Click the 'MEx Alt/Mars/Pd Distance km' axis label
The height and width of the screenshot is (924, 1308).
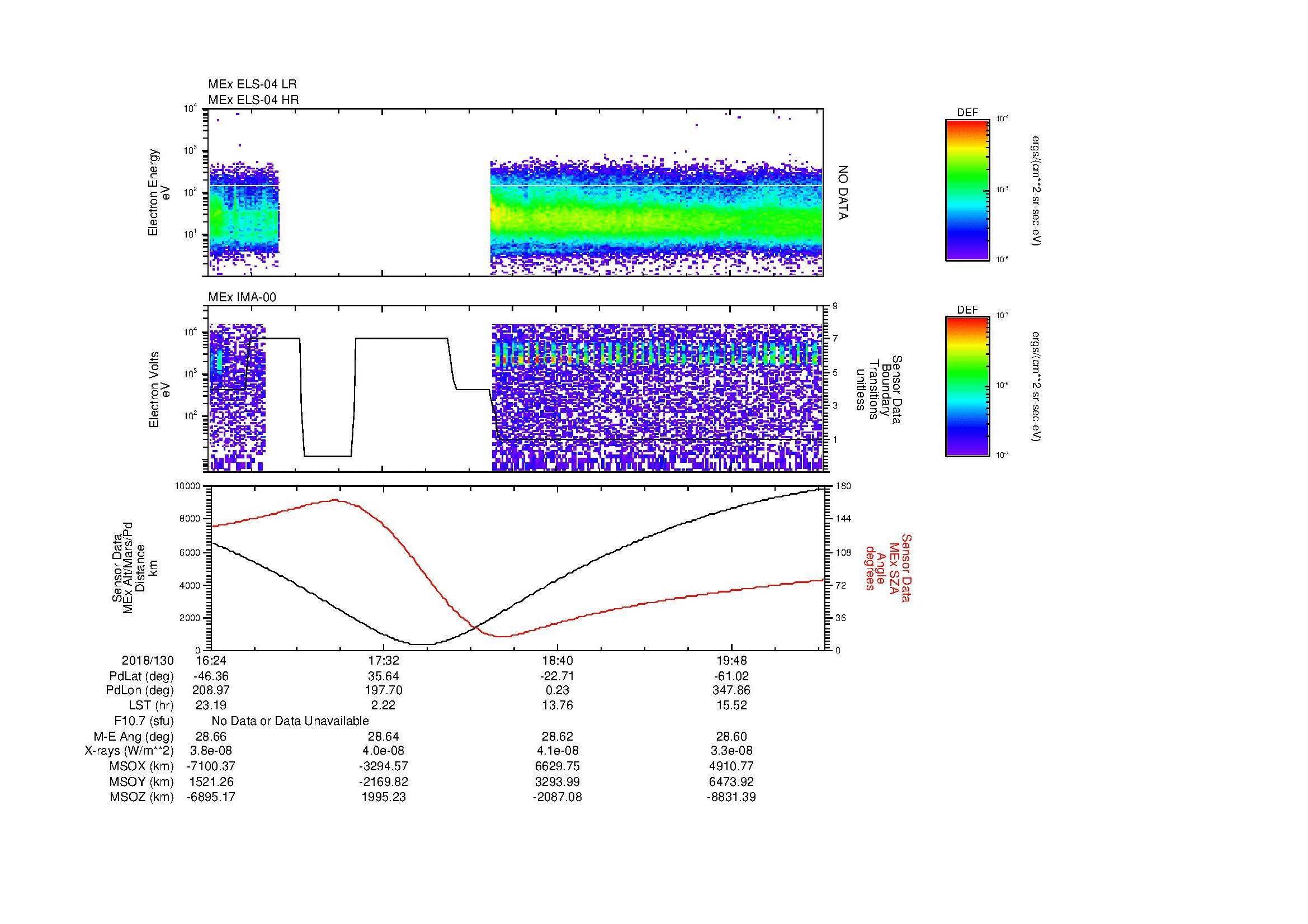coord(134,567)
